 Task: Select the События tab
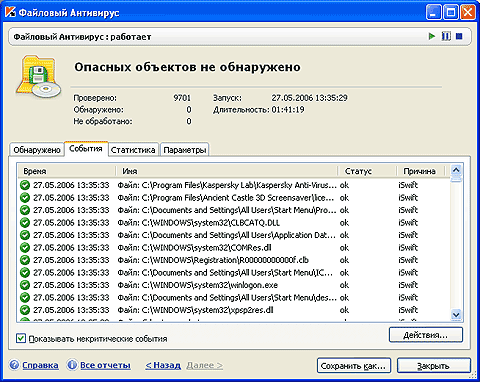pyautogui.click(x=86, y=149)
